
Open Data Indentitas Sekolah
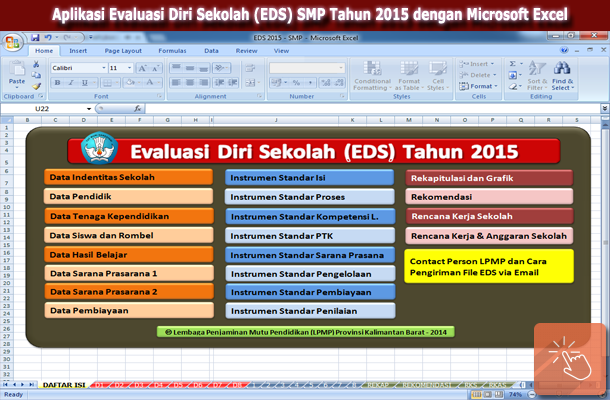pos(128,177)
